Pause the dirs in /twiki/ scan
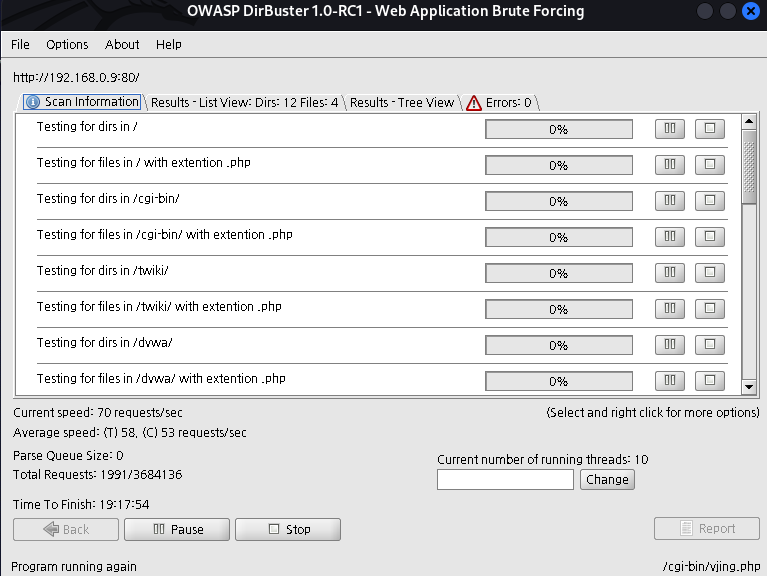 pyautogui.click(x=670, y=273)
